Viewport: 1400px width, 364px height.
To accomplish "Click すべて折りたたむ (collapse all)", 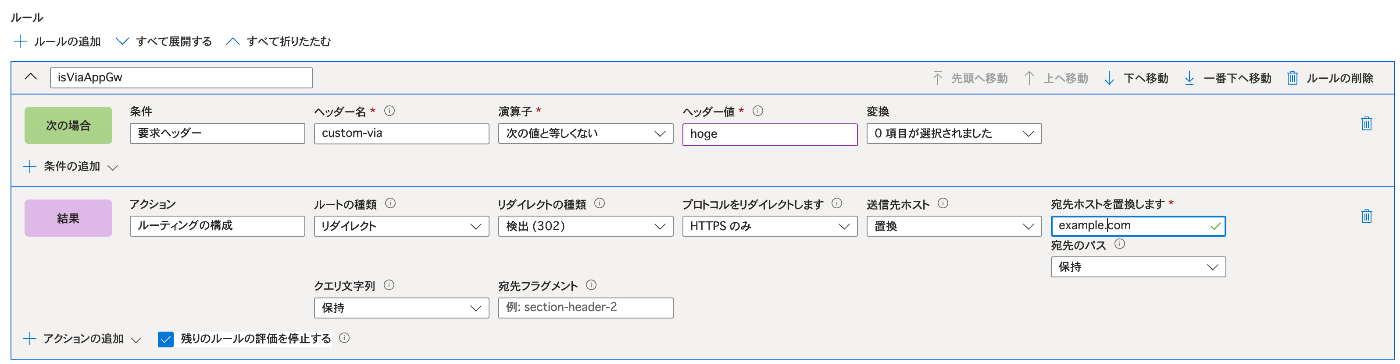I will tap(278, 42).
